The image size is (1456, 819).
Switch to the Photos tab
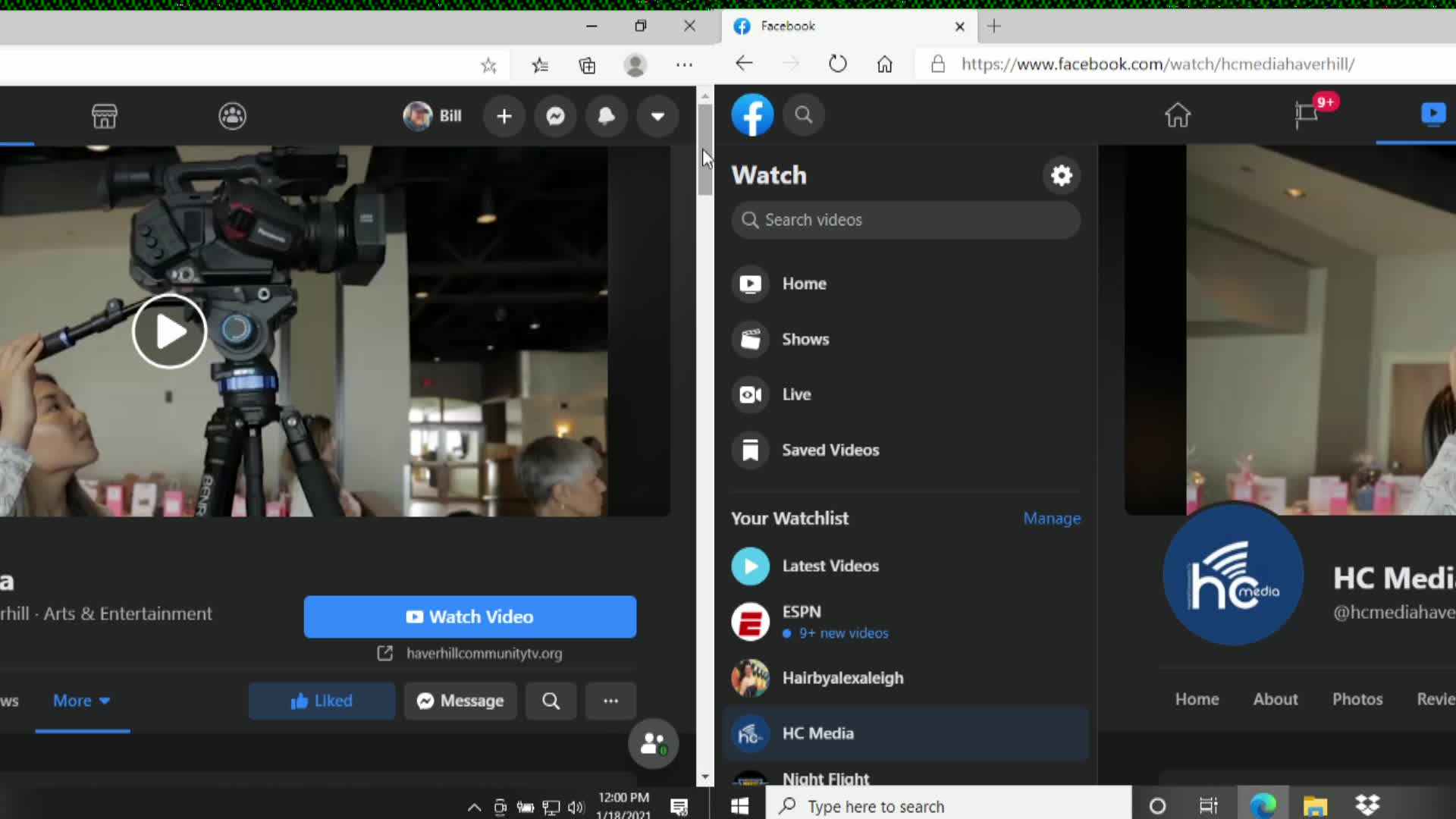1357,699
